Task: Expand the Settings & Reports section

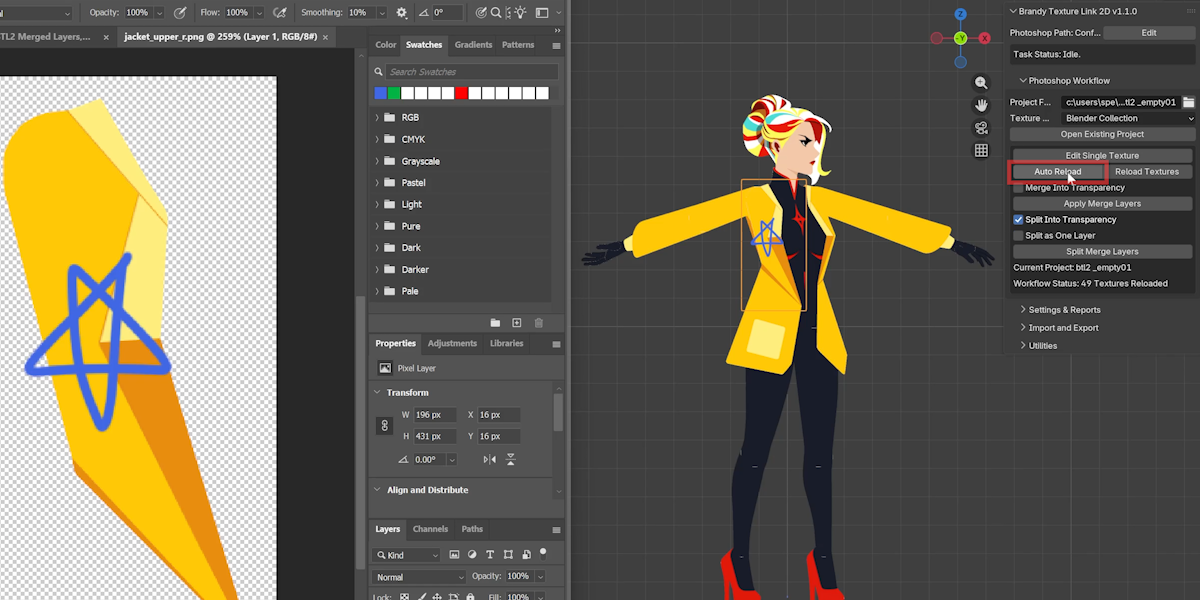Action: (x=1064, y=310)
